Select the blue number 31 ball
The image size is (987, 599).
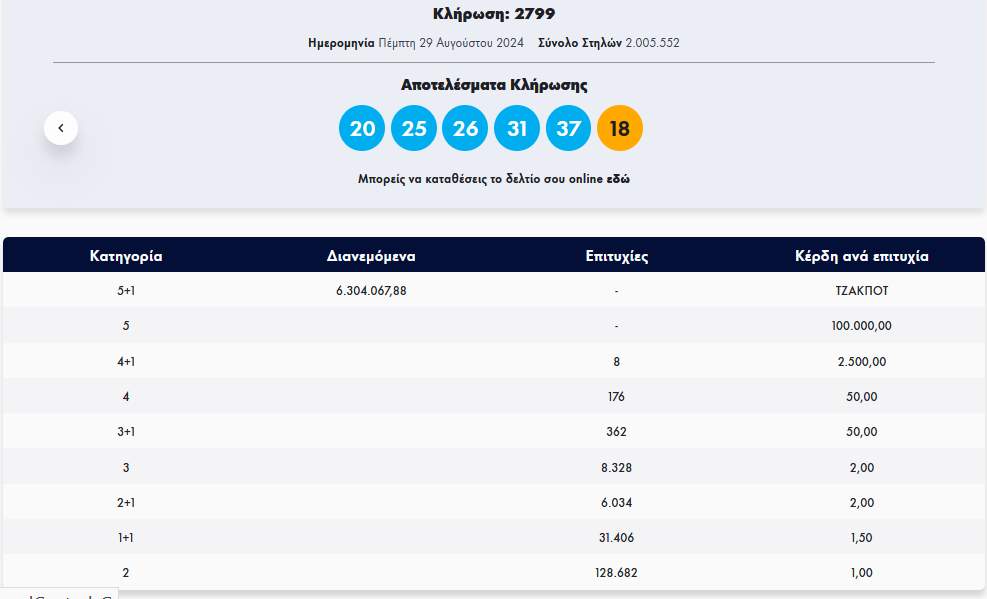517,128
